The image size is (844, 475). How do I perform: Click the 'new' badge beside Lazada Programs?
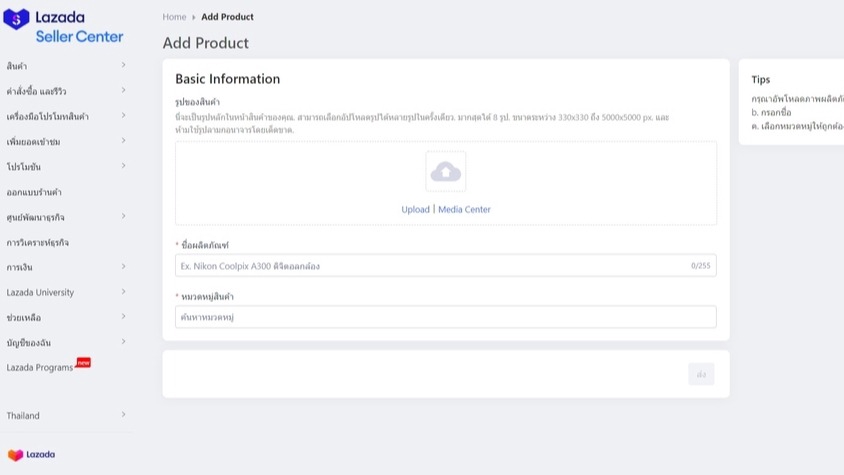point(84,362)
